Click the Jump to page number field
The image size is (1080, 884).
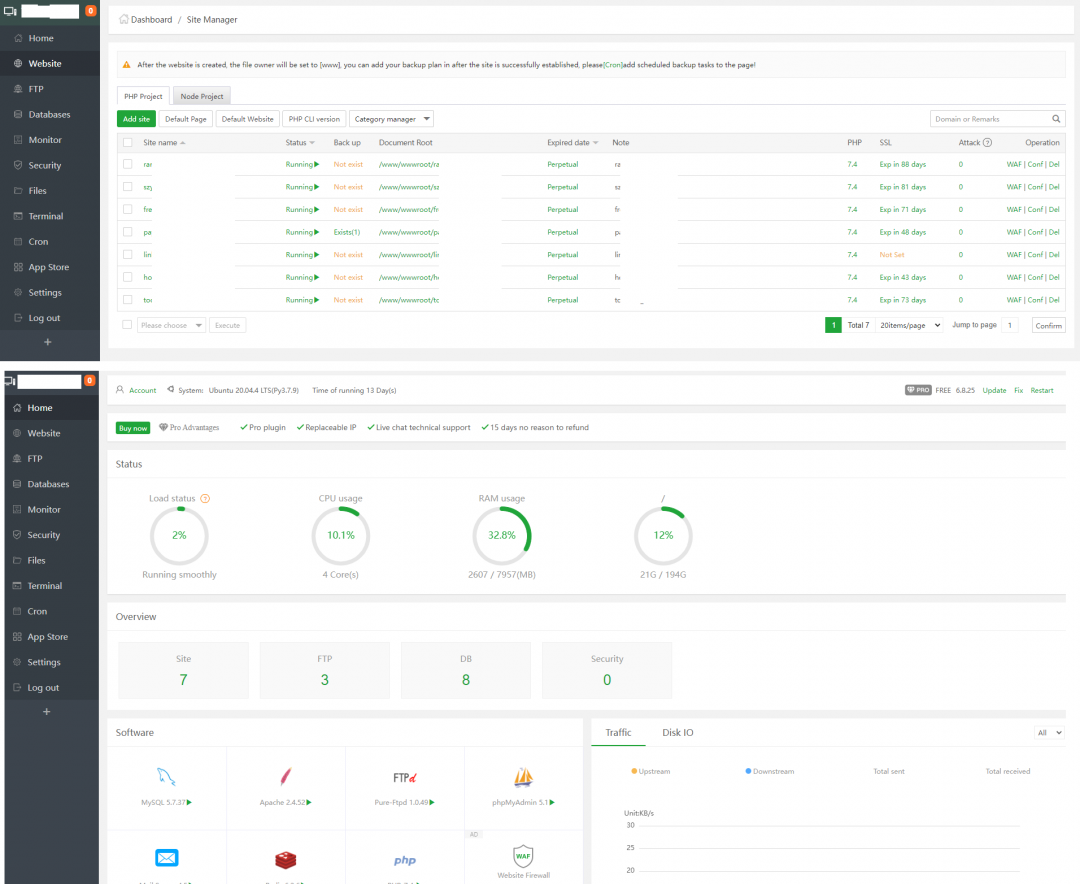click(x=1010, y=326)
